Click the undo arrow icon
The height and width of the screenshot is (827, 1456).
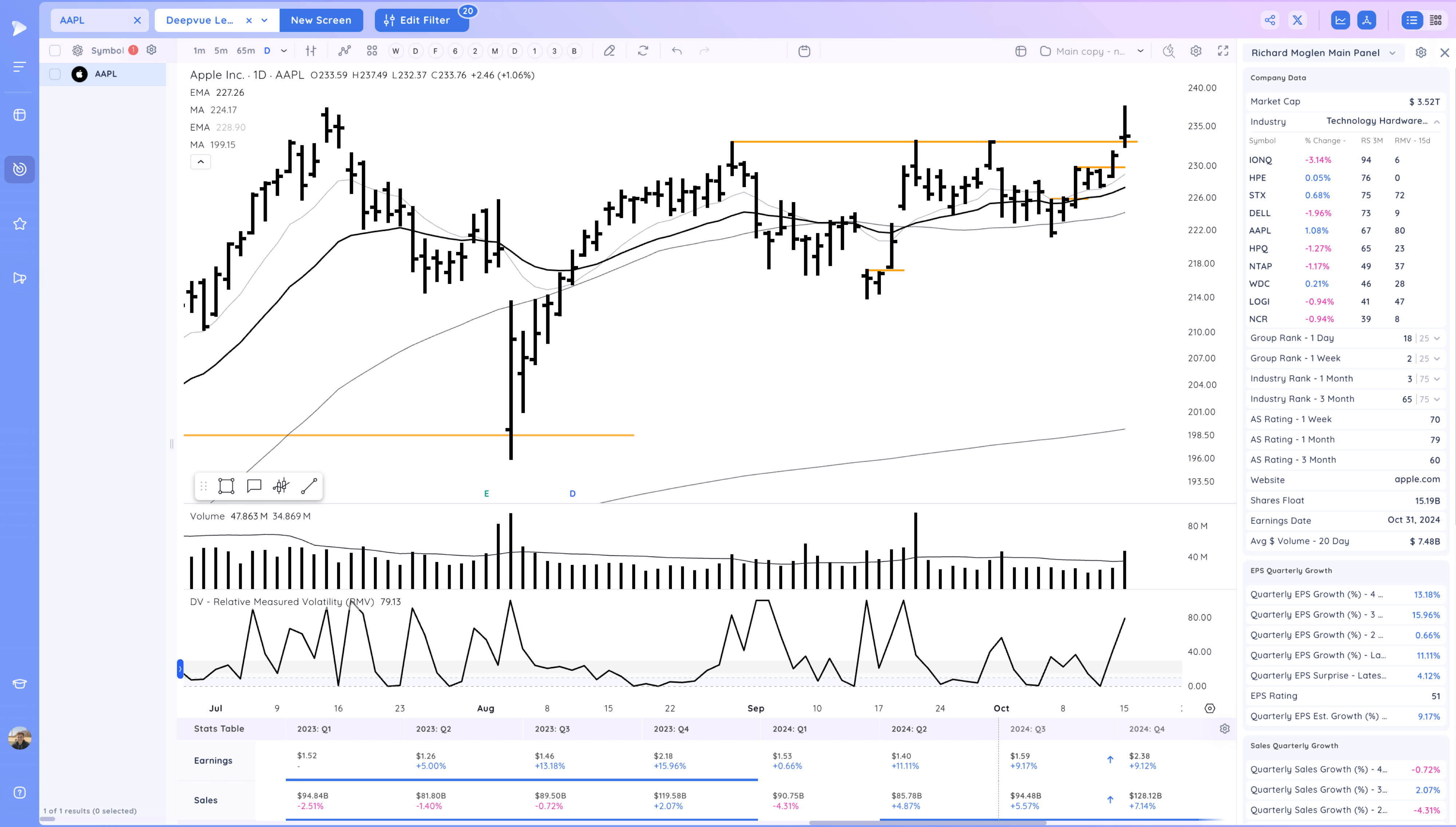pyautogui.click(x=676, y=51)
